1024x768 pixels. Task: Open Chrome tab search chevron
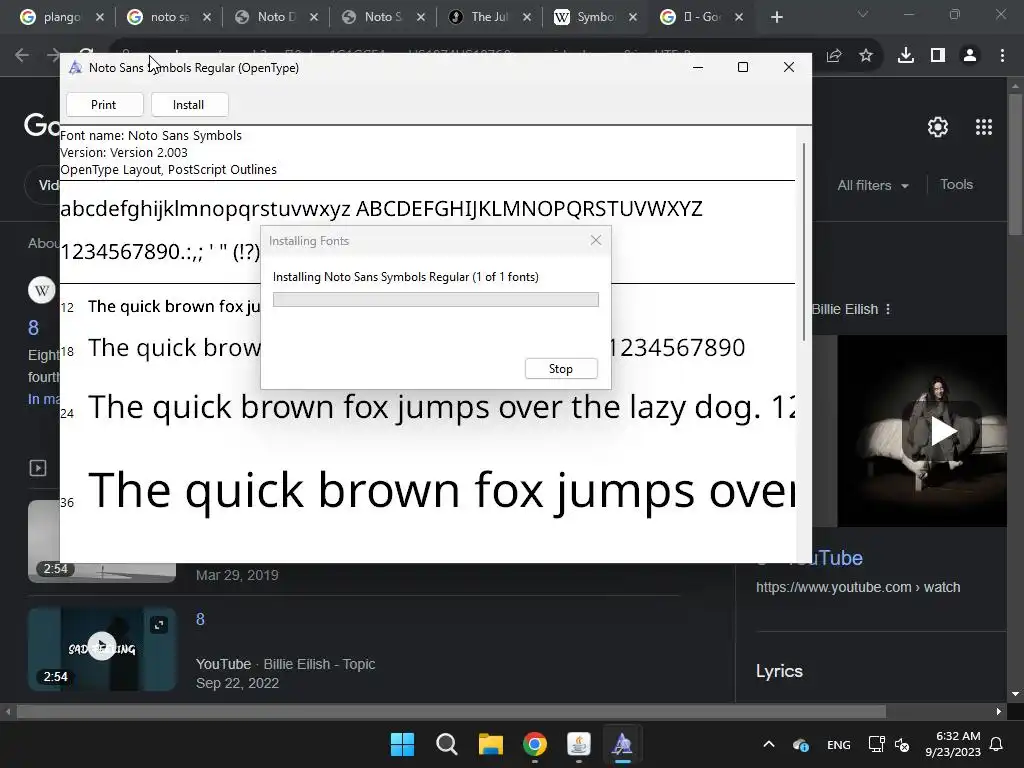863,14
